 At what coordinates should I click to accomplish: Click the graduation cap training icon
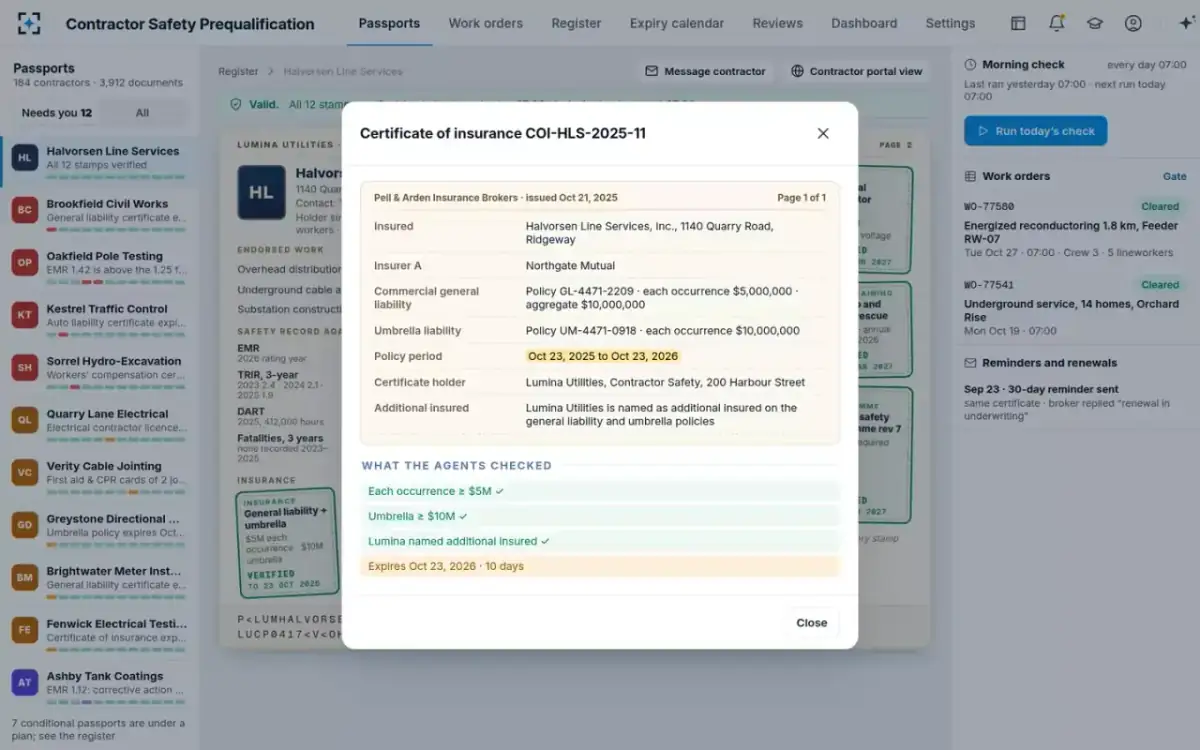pos(1094,23)
